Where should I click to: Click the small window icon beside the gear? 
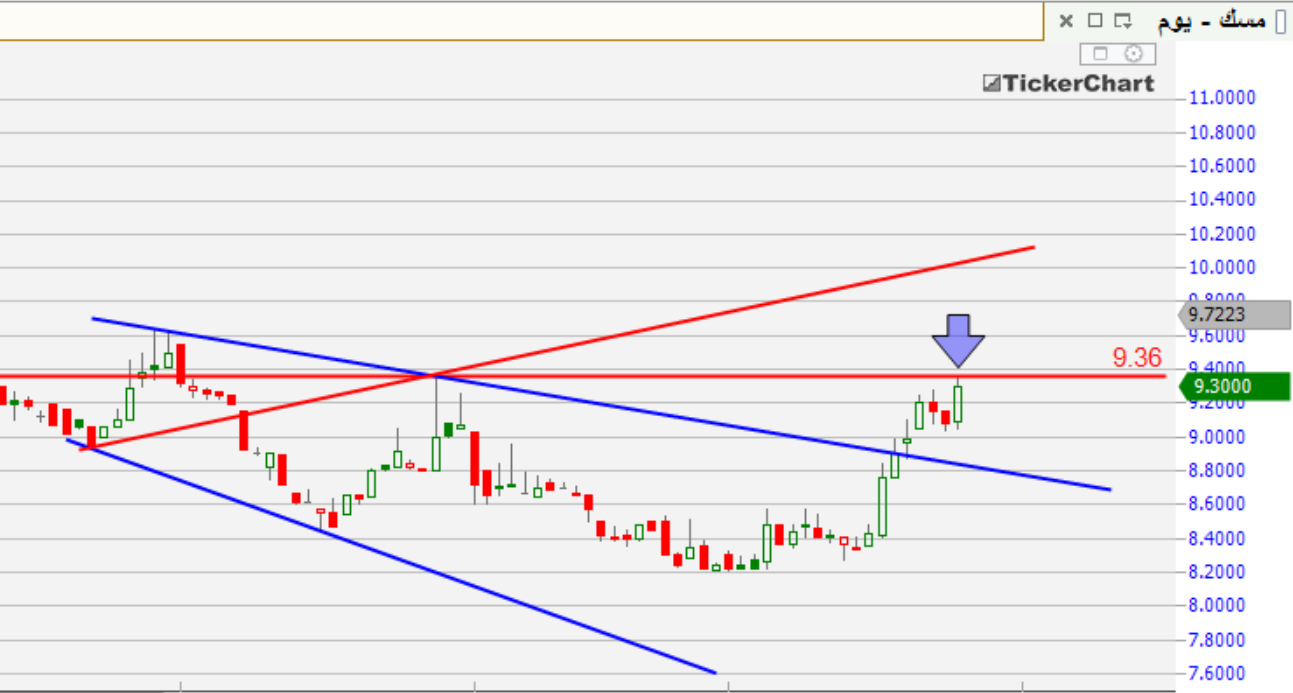(1101, 54)
